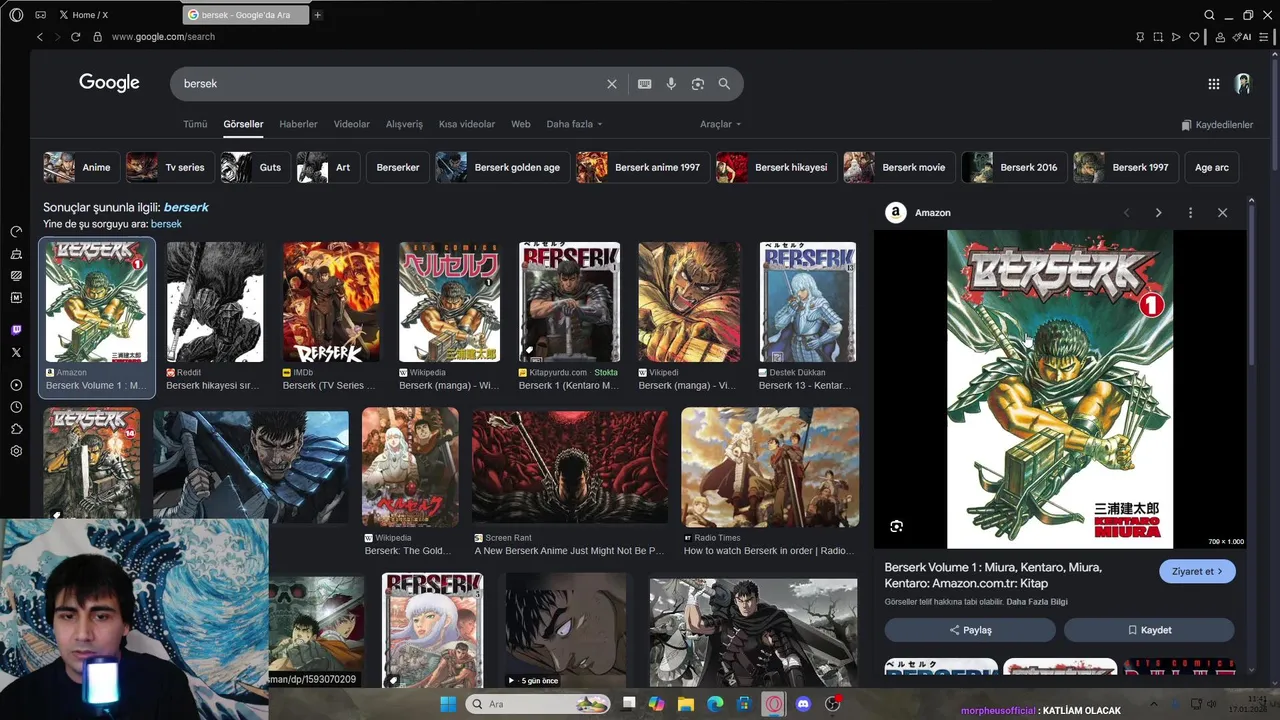This screenshot has width=1280, height=720.
Task: Clear the search box text
Action: [612, 84]
